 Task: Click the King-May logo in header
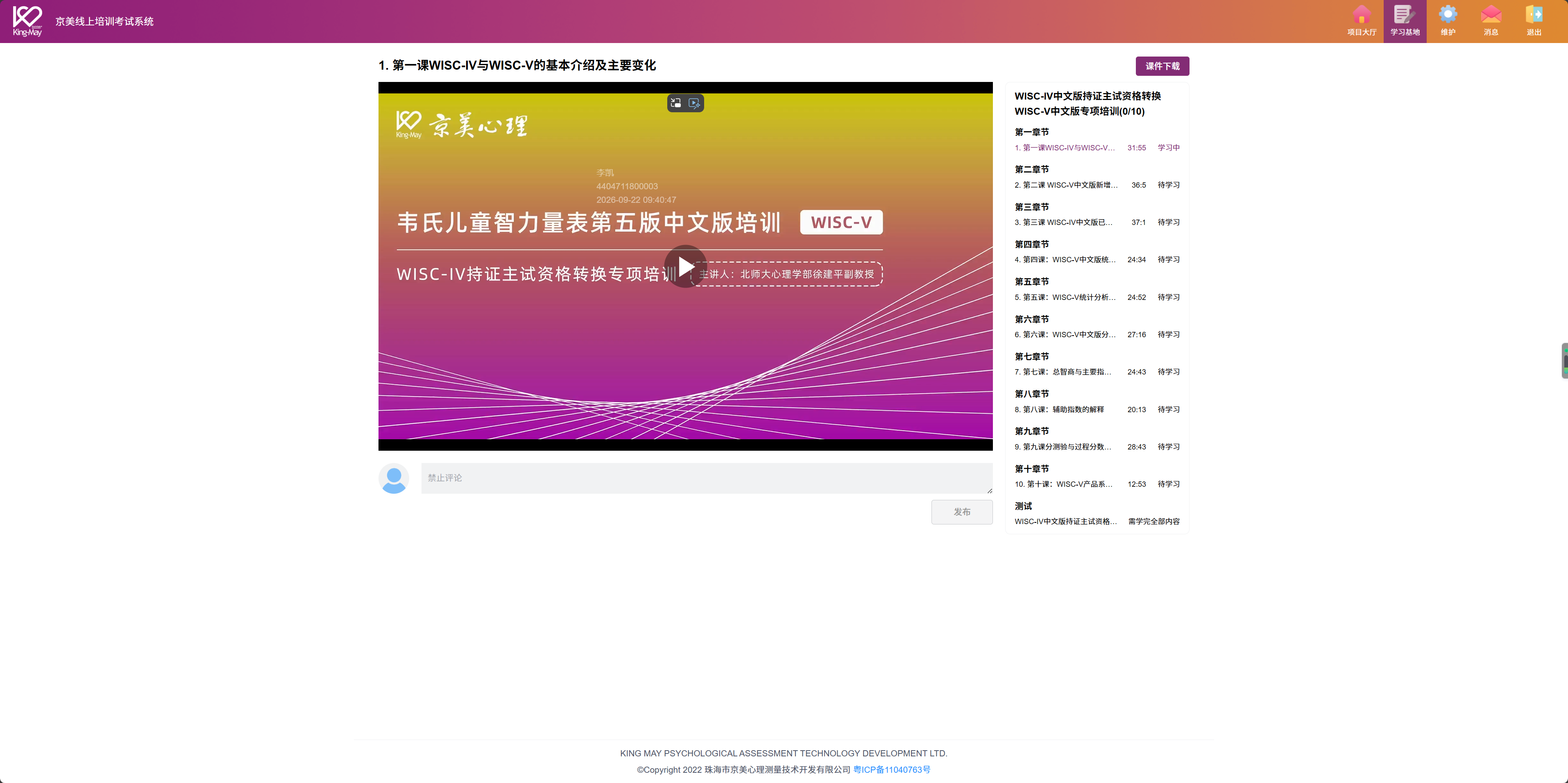coord(27,21)
